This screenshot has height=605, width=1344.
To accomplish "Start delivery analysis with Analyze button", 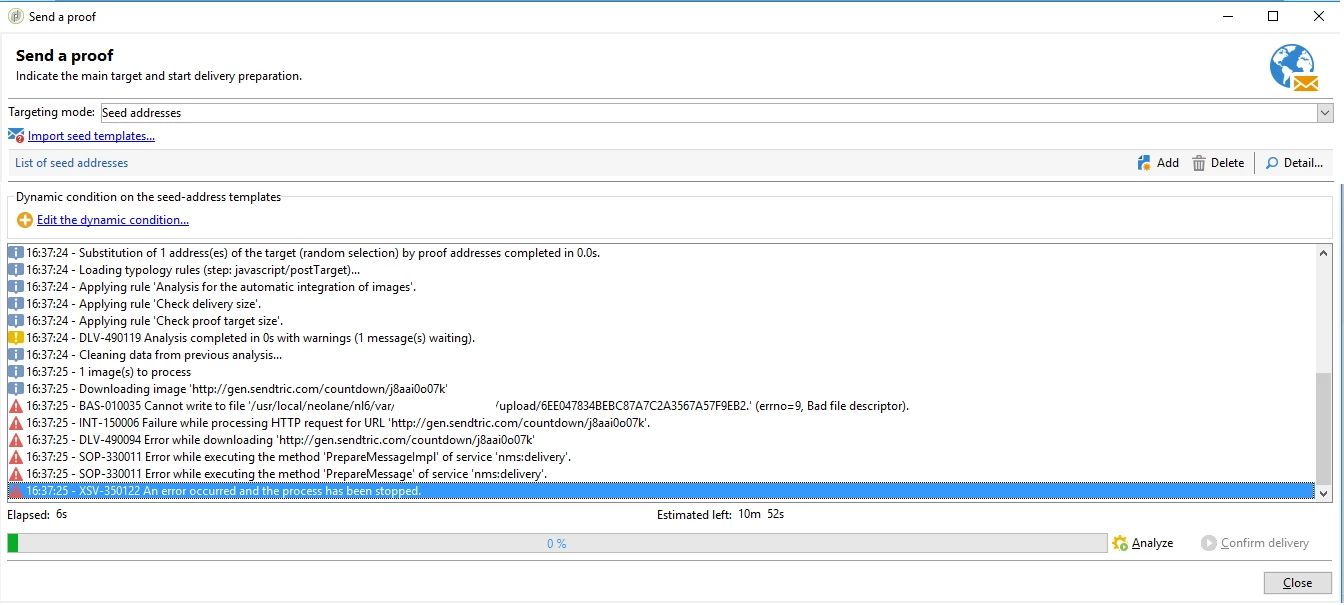I will (x=1143, y=543).
